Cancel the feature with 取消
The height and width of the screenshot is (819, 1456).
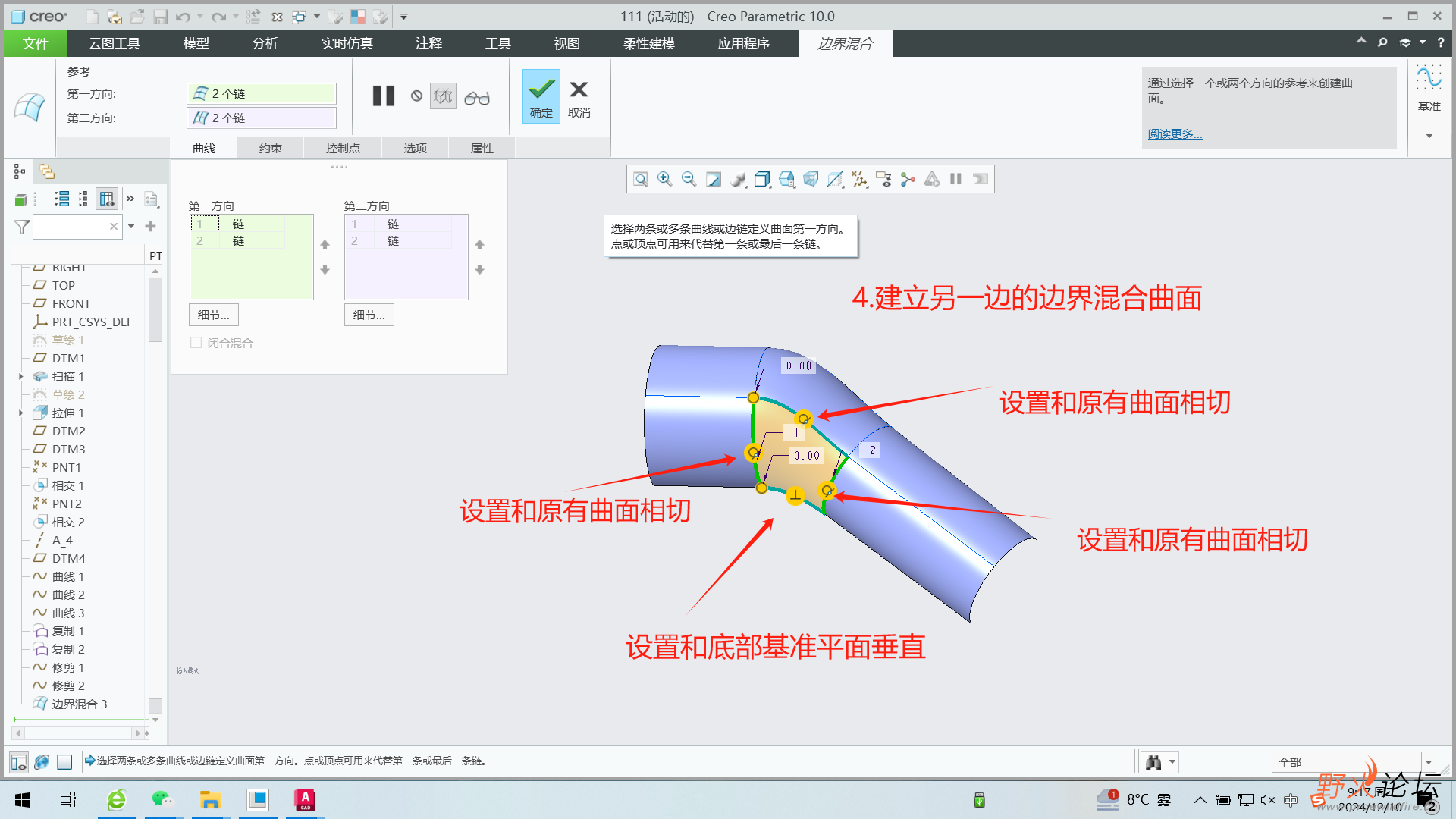coord(579,96)
